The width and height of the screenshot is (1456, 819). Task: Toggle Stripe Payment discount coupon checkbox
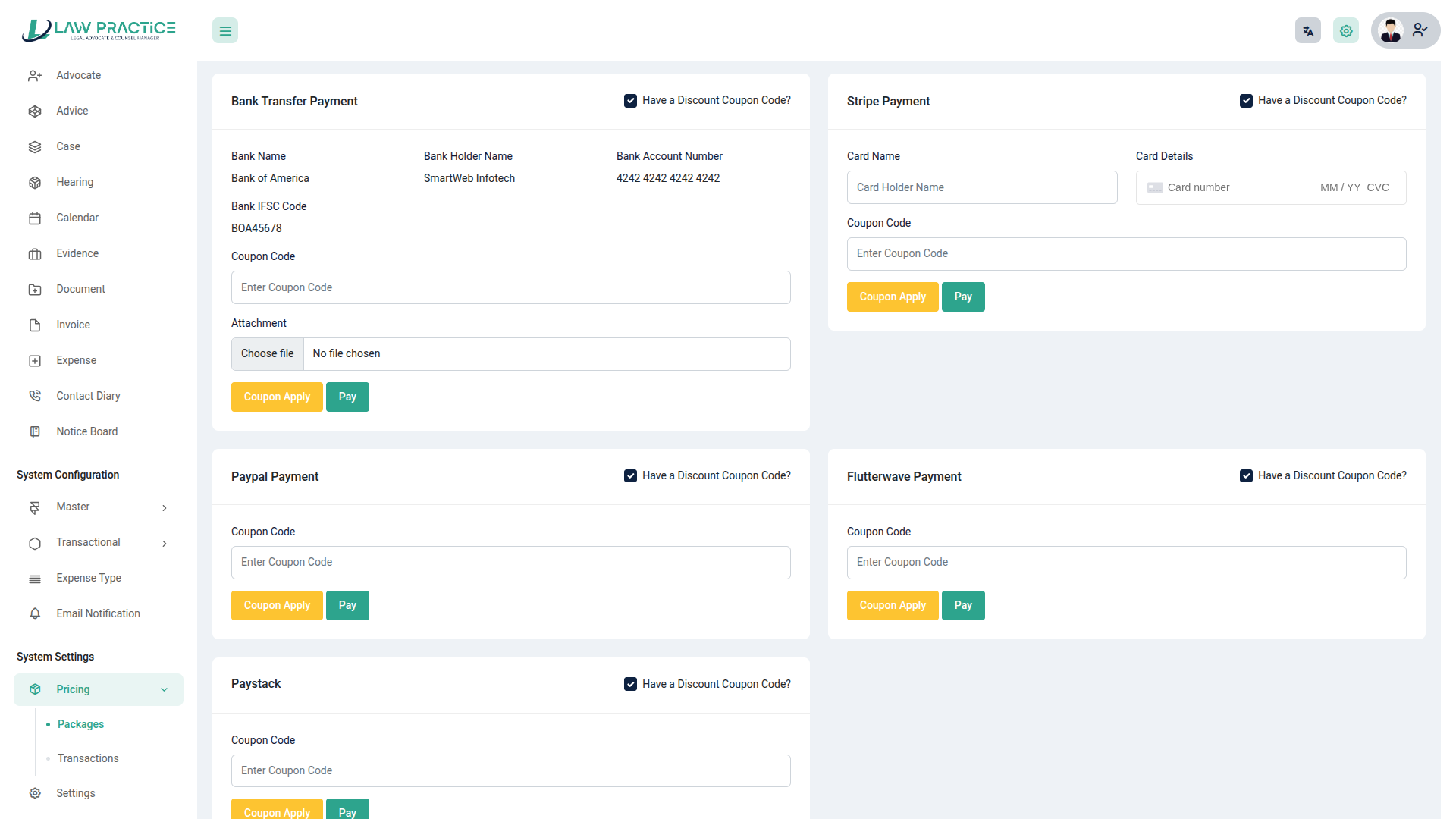[x=1246, y=101]
